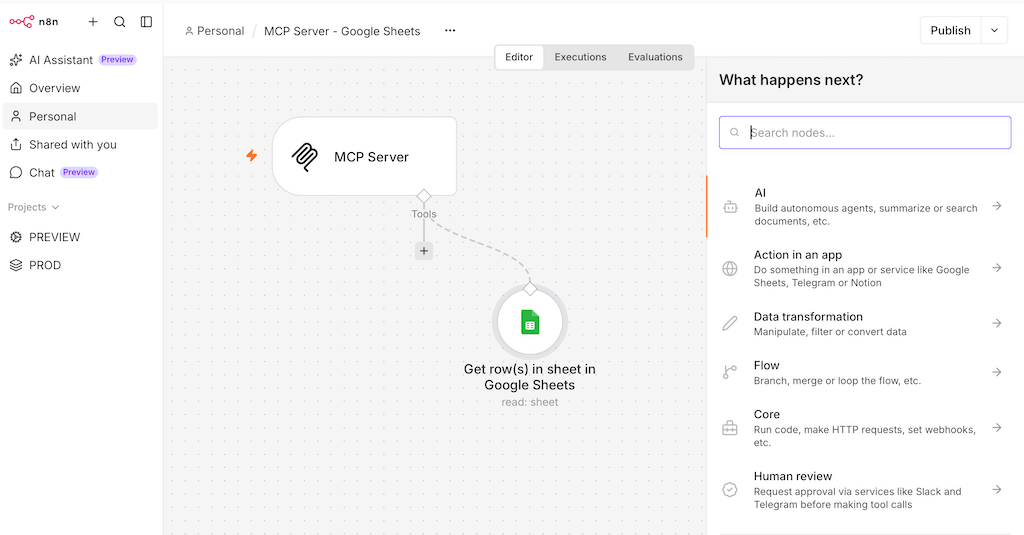Collapse the Projects section chevron
This screenshot has height=535, width=1024.
[56, 208]
